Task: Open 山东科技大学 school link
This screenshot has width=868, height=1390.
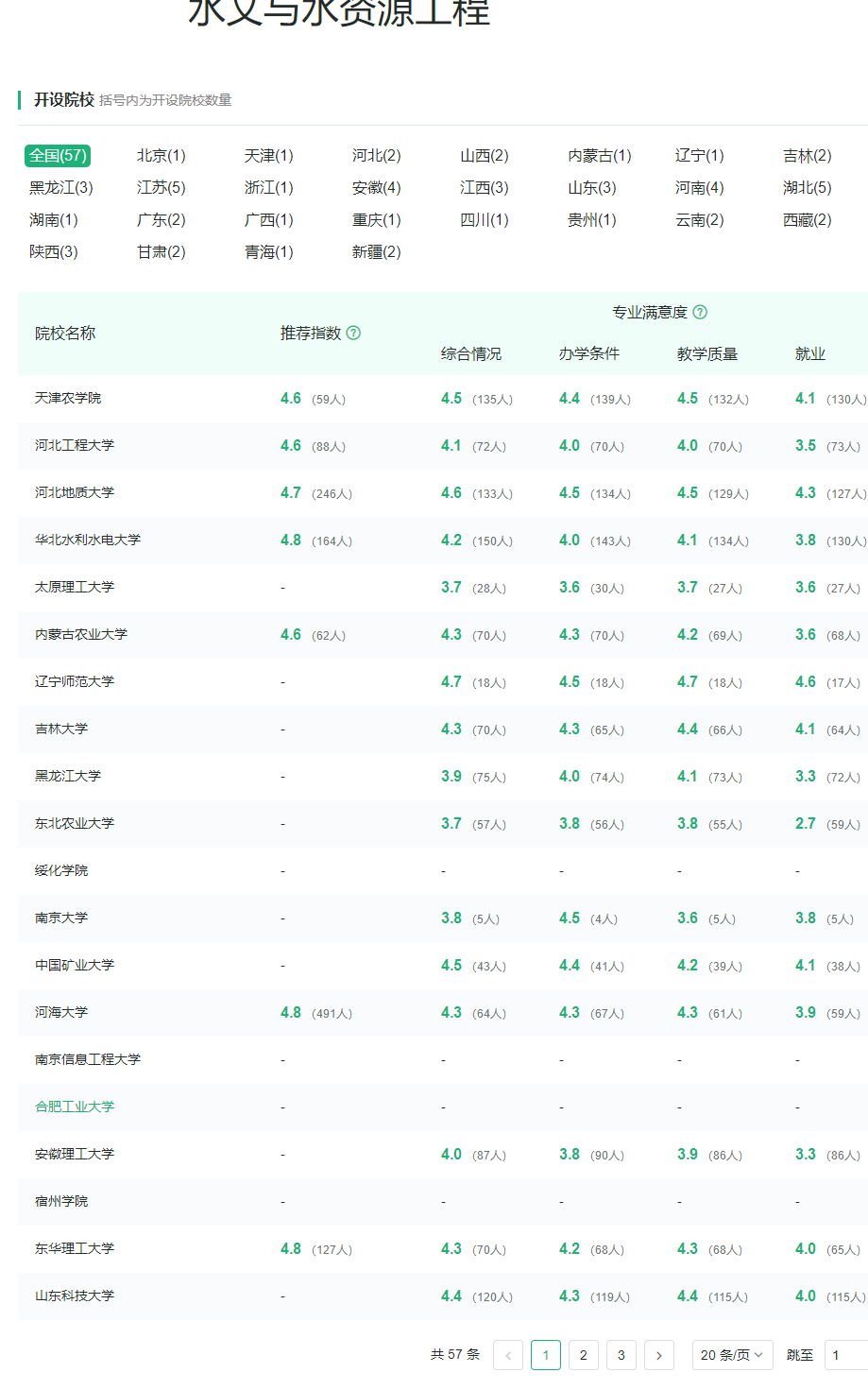Action: 75,1296
